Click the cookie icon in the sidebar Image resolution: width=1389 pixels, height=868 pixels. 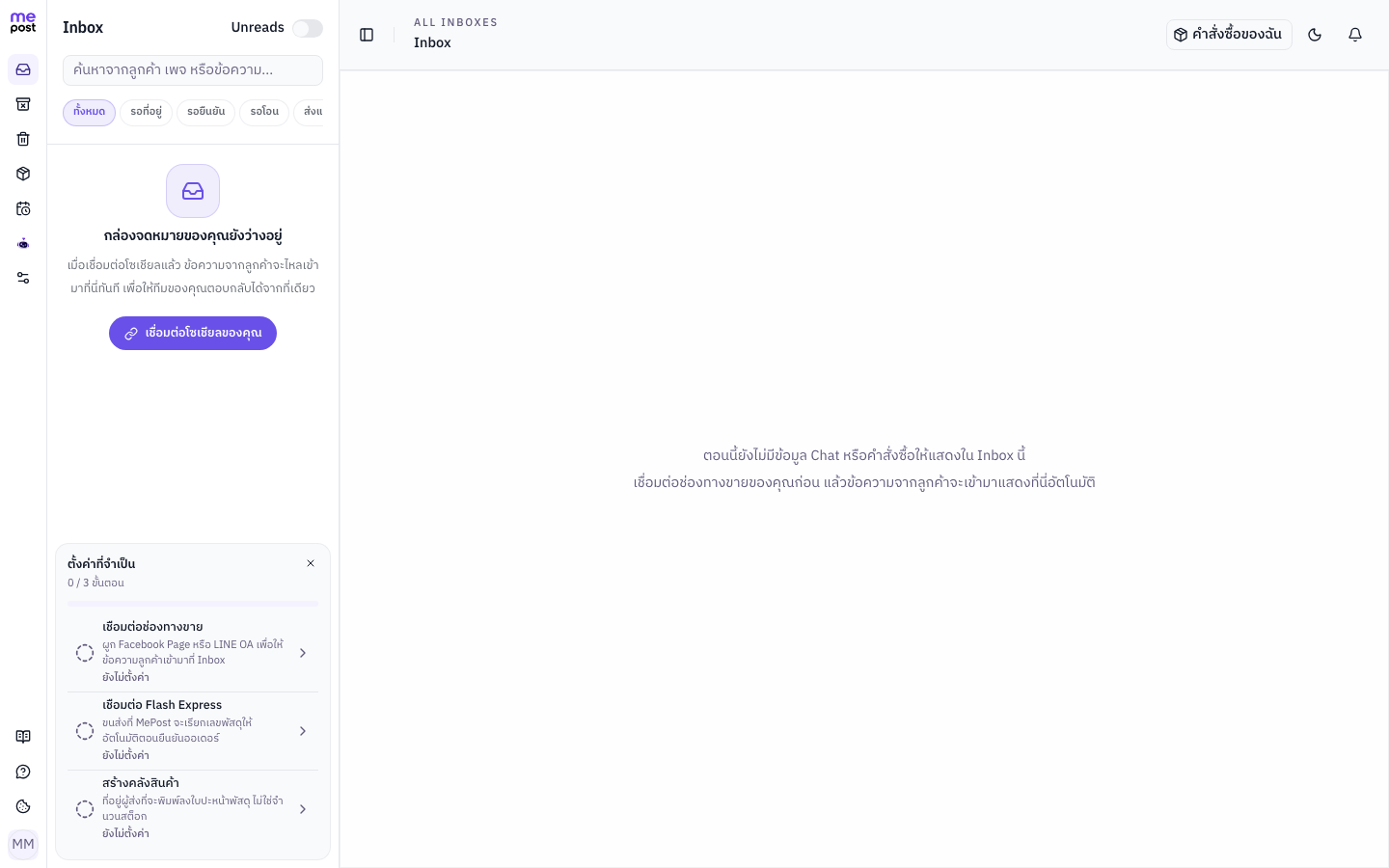pos(23,806)
